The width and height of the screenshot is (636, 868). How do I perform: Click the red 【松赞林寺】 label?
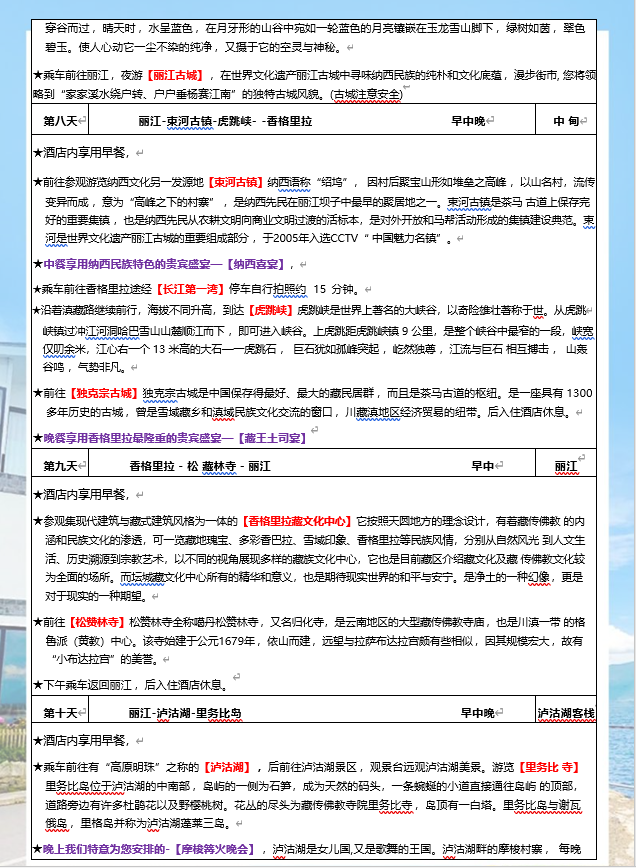click(97, 622)
